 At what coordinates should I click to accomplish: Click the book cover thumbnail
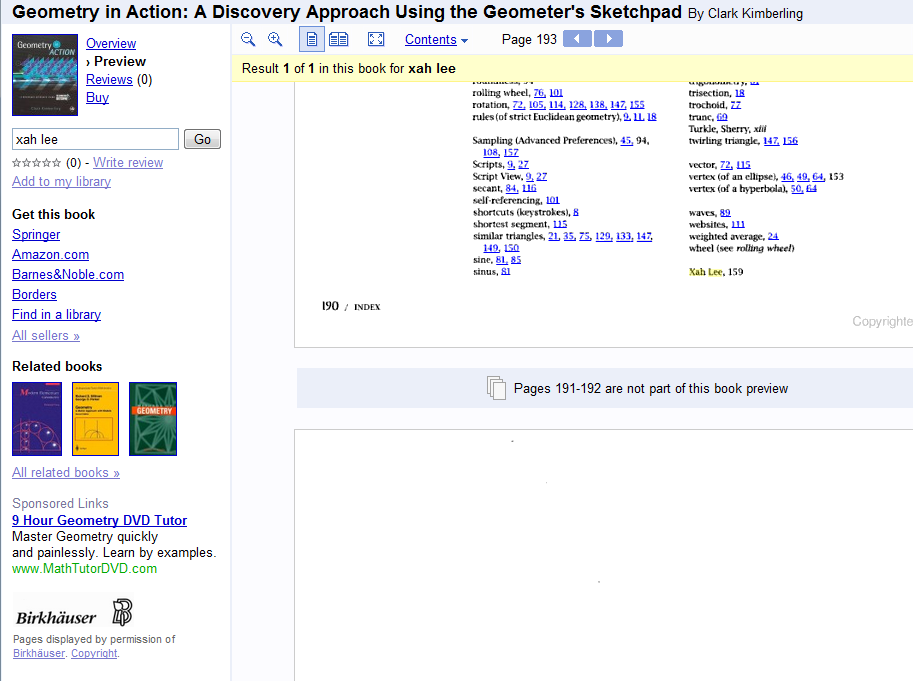[x=45, y=75]
